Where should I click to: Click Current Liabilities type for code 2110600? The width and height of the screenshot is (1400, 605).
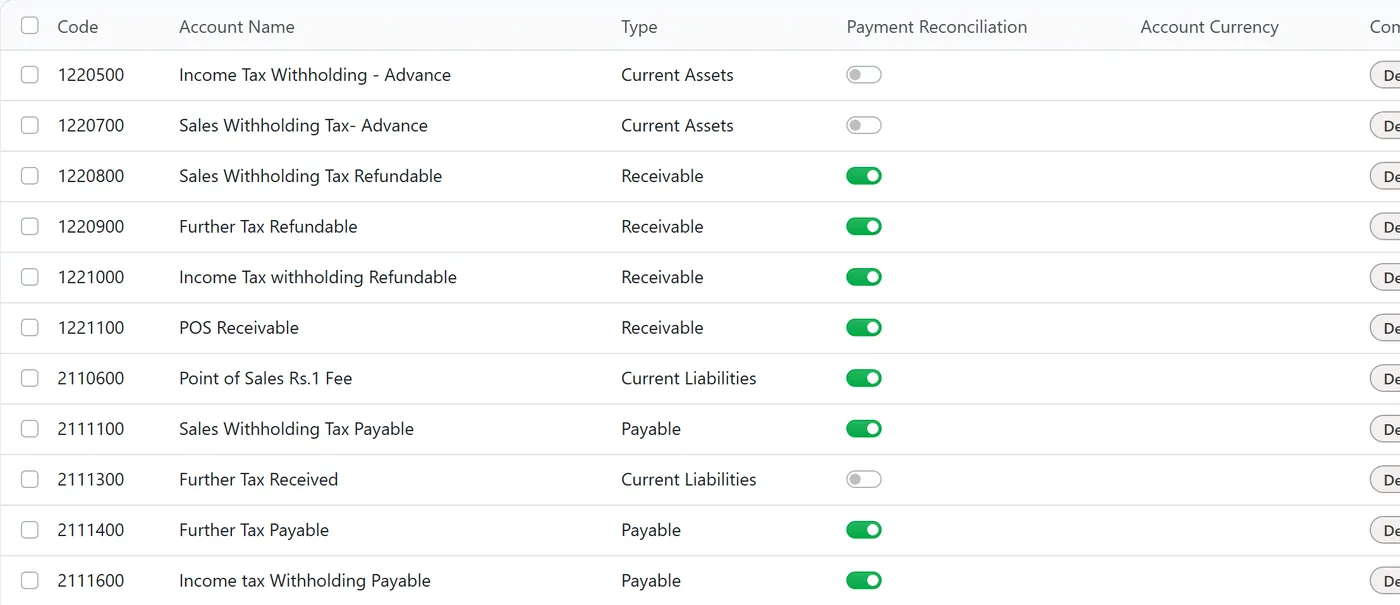coord(689,378)
